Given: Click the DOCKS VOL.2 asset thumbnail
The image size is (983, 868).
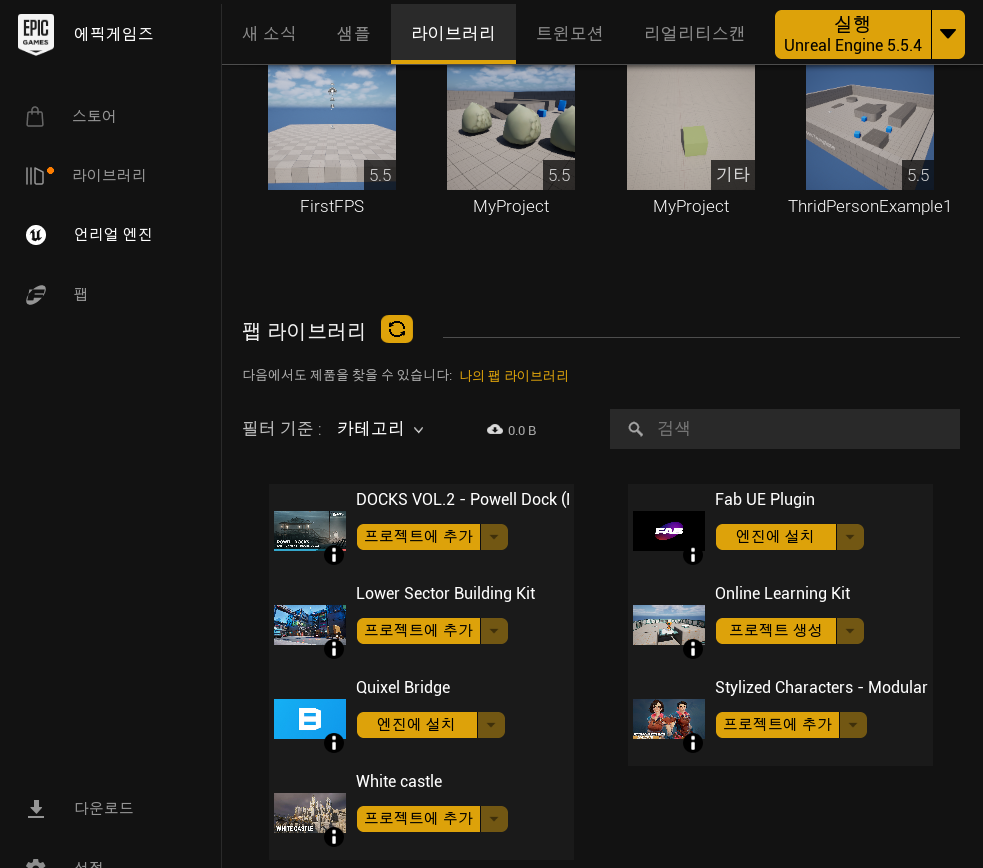Looking at the screenshot, I should pos(310,531).
